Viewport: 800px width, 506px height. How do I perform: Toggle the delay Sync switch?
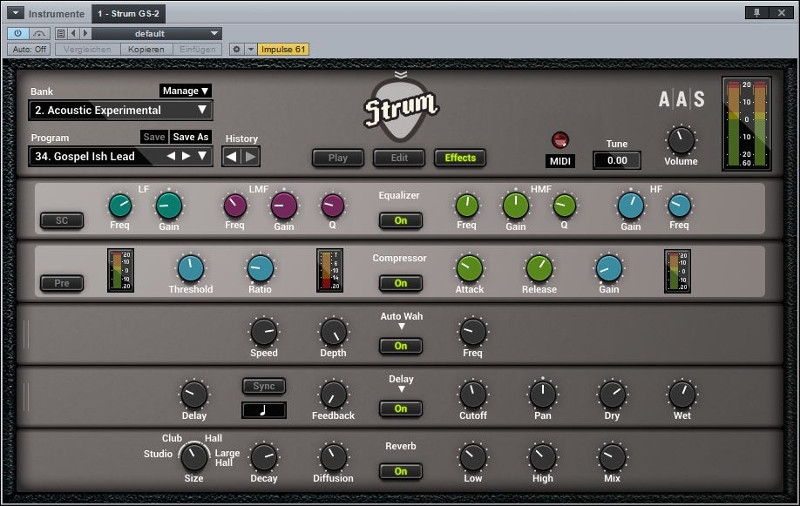pyautogui.click(x=264, y=386)
